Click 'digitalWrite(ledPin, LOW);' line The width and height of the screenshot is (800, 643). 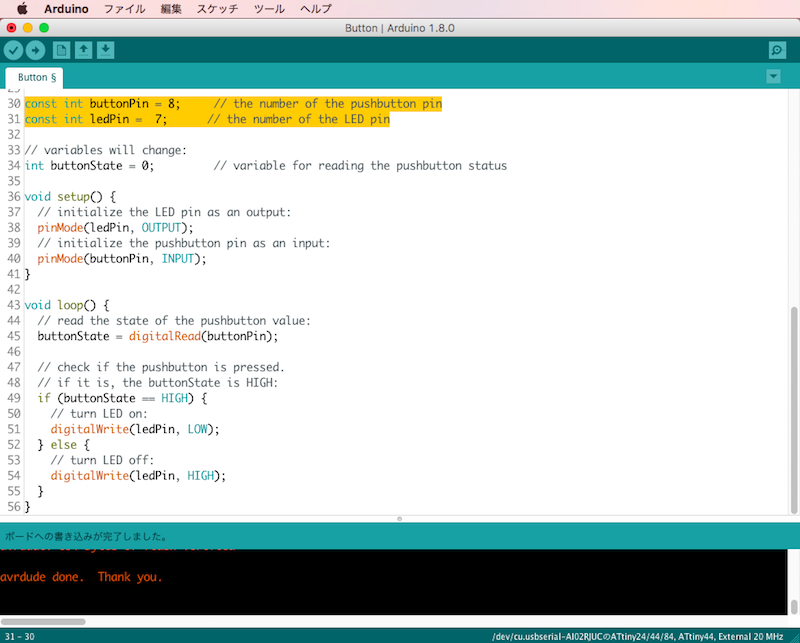[x=135, y=429]
